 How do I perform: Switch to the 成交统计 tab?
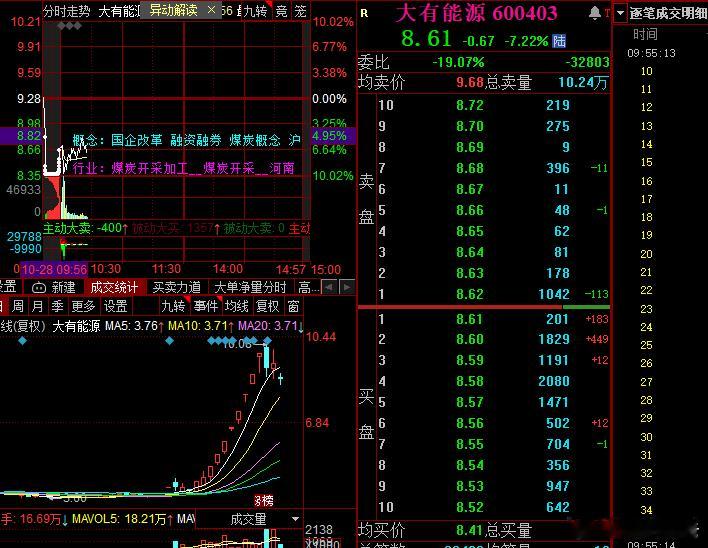click(x=114, y=288)
